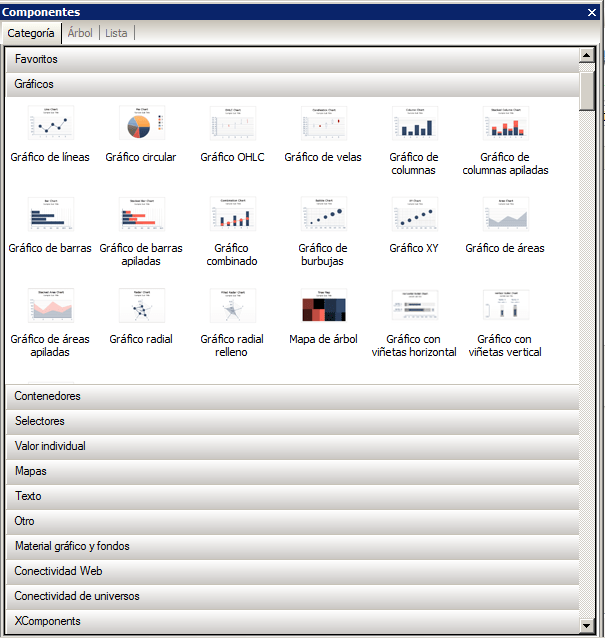Viewport: 606px width, 639px height.
Task: Click the scrollbar down arrow
Action: pyautogui.click(x=587, y=625)
